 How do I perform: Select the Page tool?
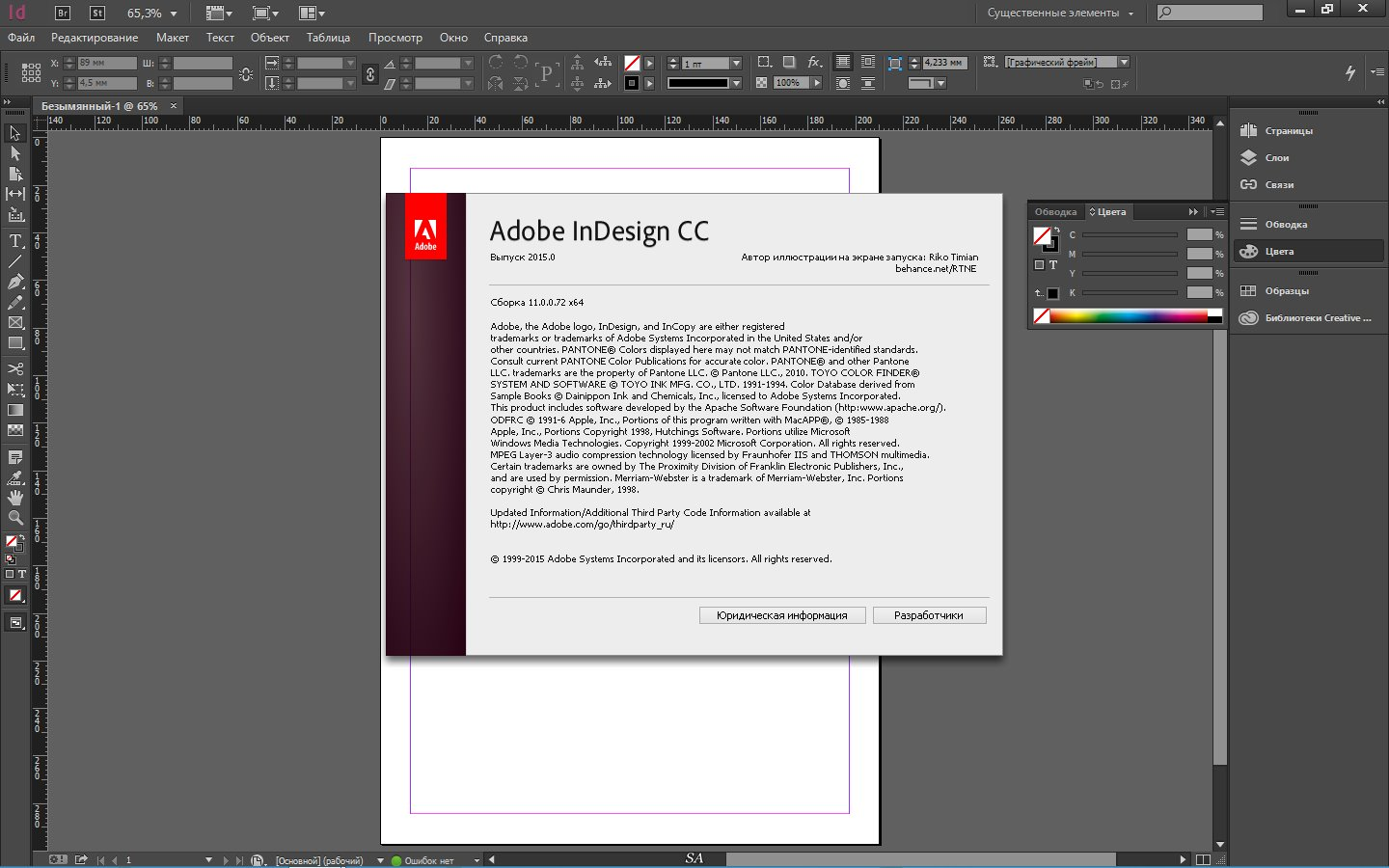click(x=15, y=174)
